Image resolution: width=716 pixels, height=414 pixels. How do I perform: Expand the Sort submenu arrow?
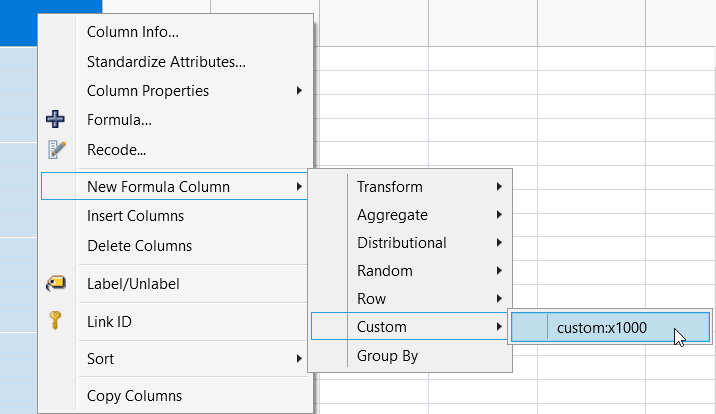[299, 359]
